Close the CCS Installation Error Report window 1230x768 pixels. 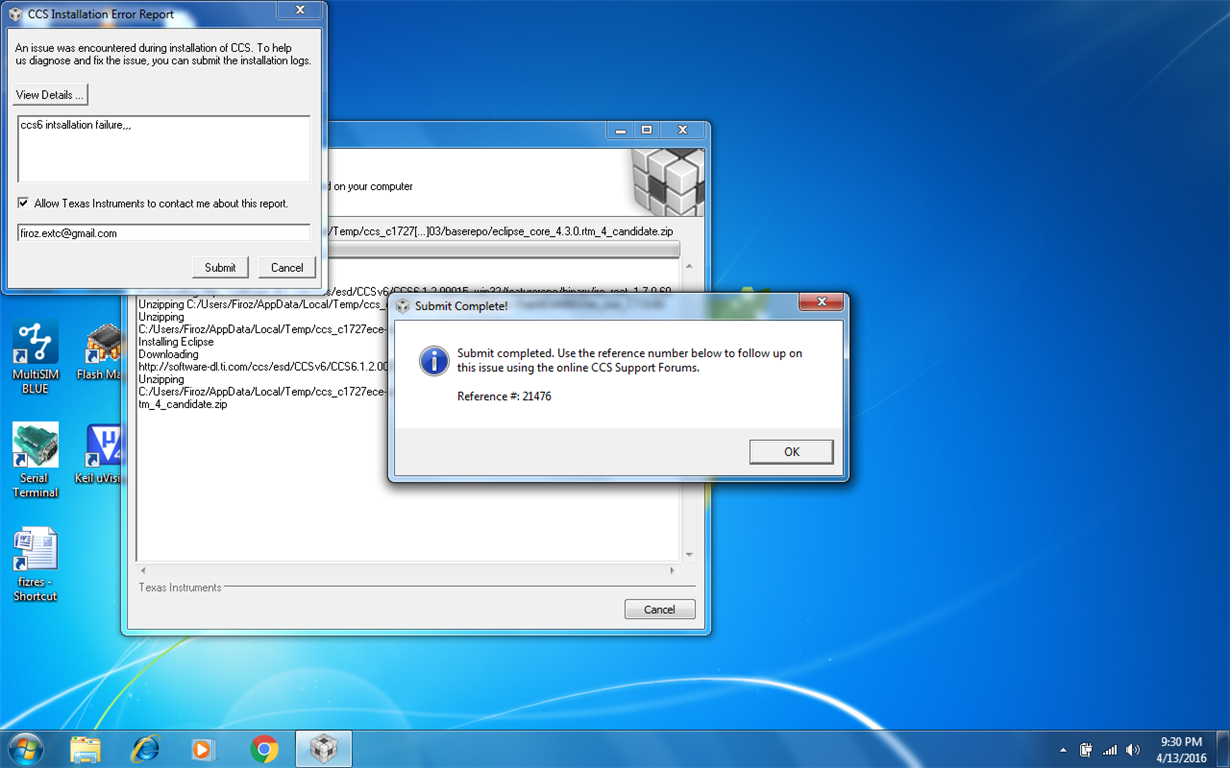coord(300,10)
